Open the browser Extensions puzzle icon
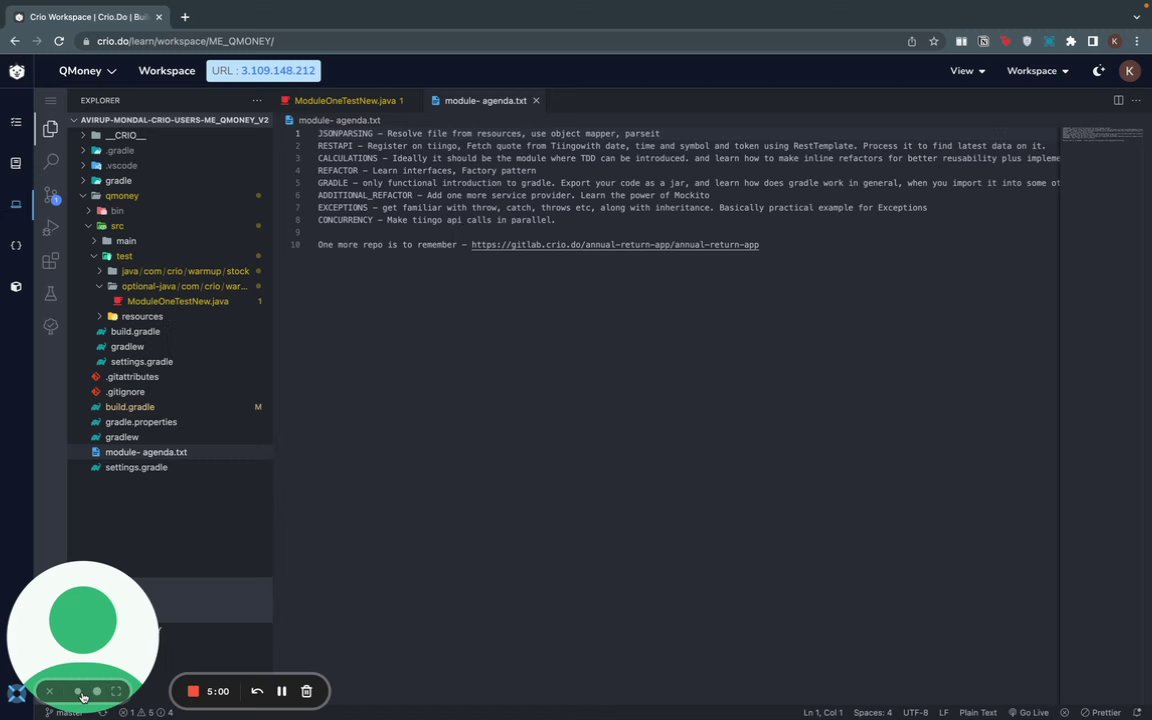Image resolution: width=1152 pixels, height=720 pixels. coord(1071,41)
